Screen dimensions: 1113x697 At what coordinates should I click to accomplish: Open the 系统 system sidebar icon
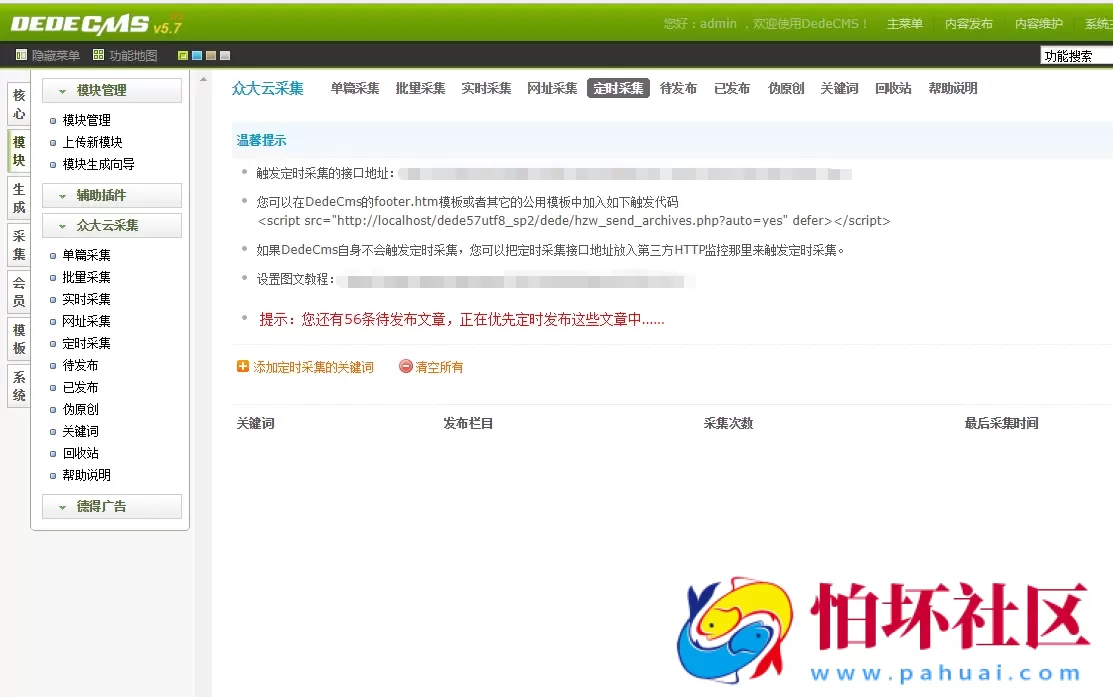point(17,384)
